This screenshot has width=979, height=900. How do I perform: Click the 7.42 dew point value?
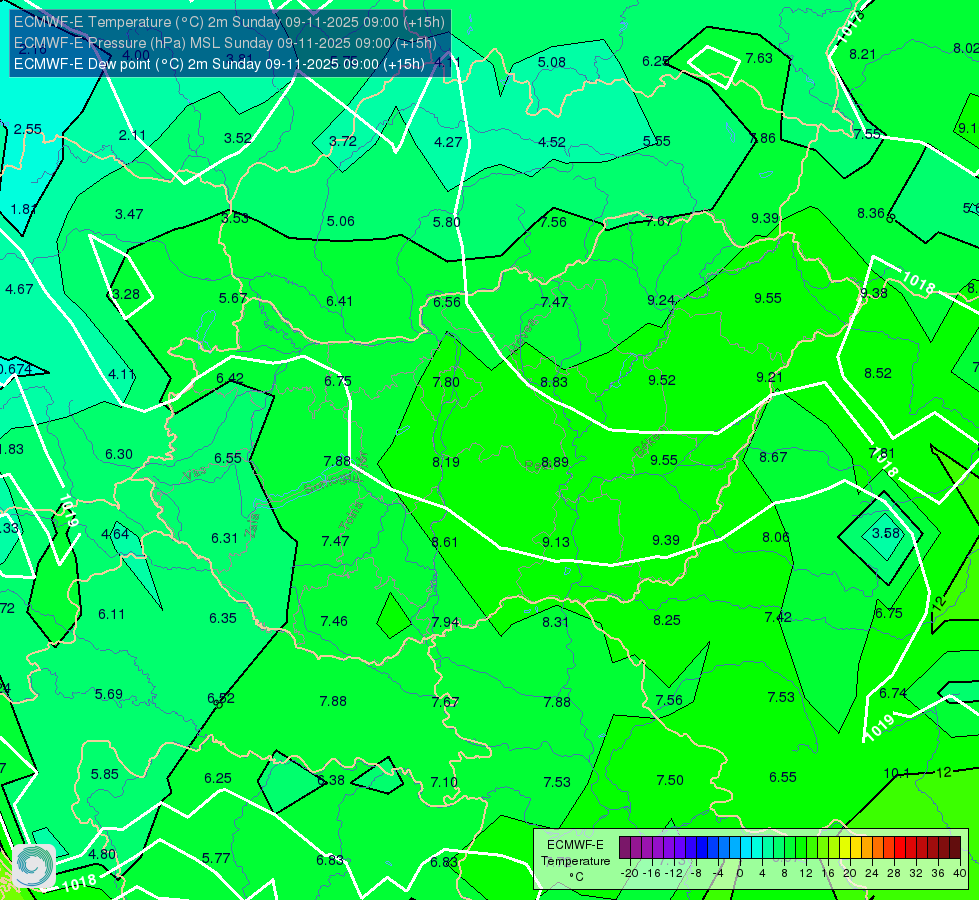778,617
